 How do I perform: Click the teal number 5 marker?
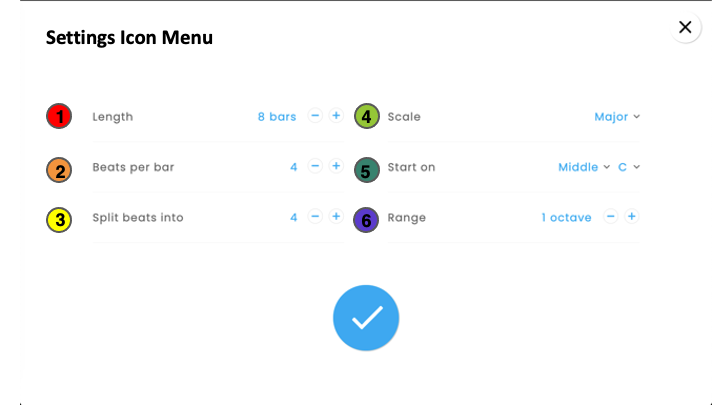(366, 170)
